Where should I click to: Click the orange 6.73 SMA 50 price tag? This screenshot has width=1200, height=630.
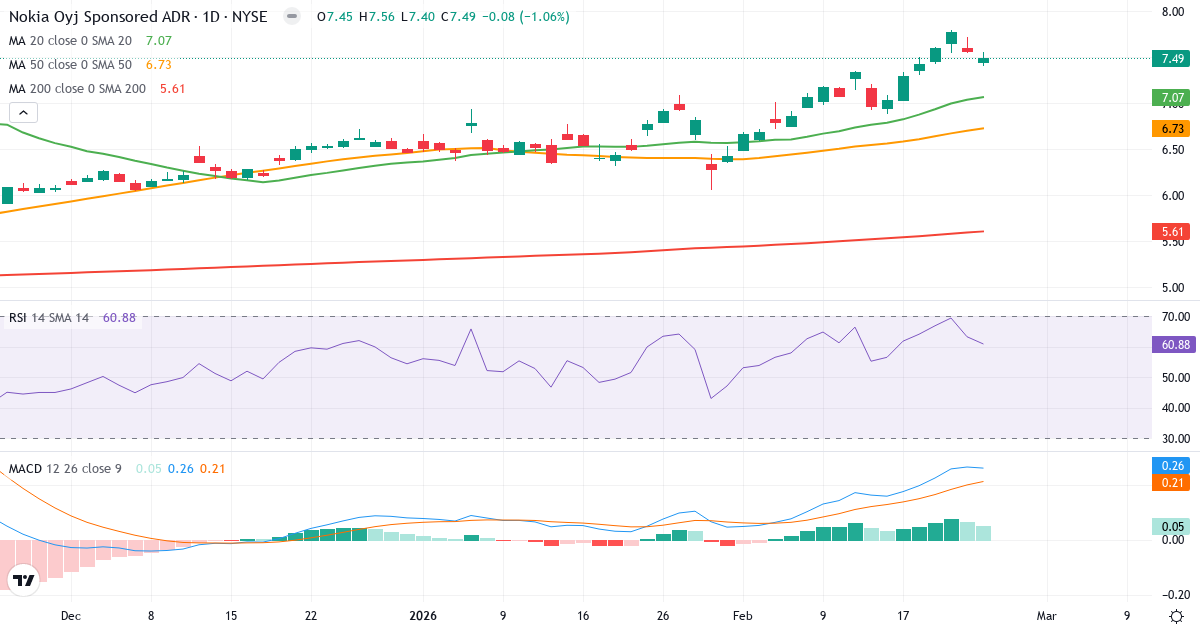point(1171,128)
